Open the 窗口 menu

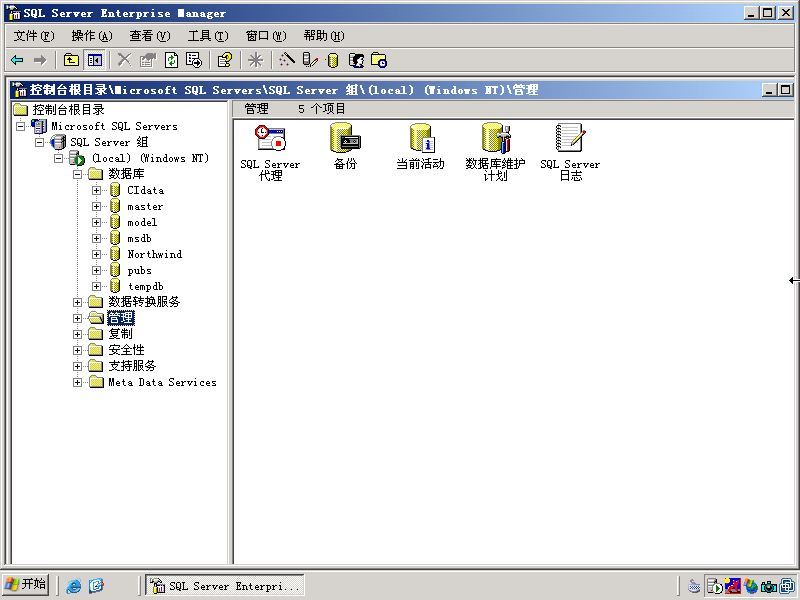tap(266, 36)
